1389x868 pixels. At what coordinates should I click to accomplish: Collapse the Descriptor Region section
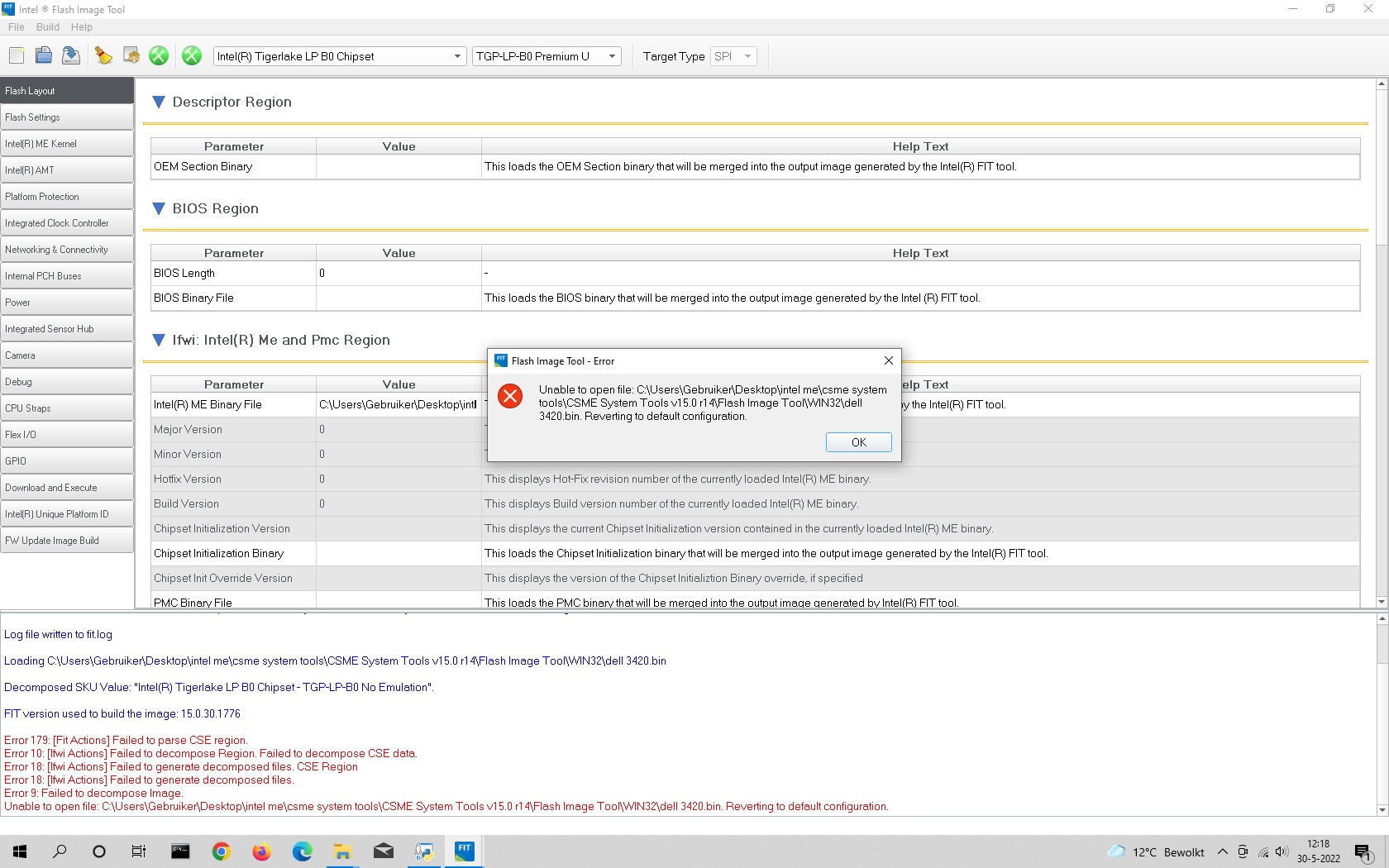tap(159, 103)
